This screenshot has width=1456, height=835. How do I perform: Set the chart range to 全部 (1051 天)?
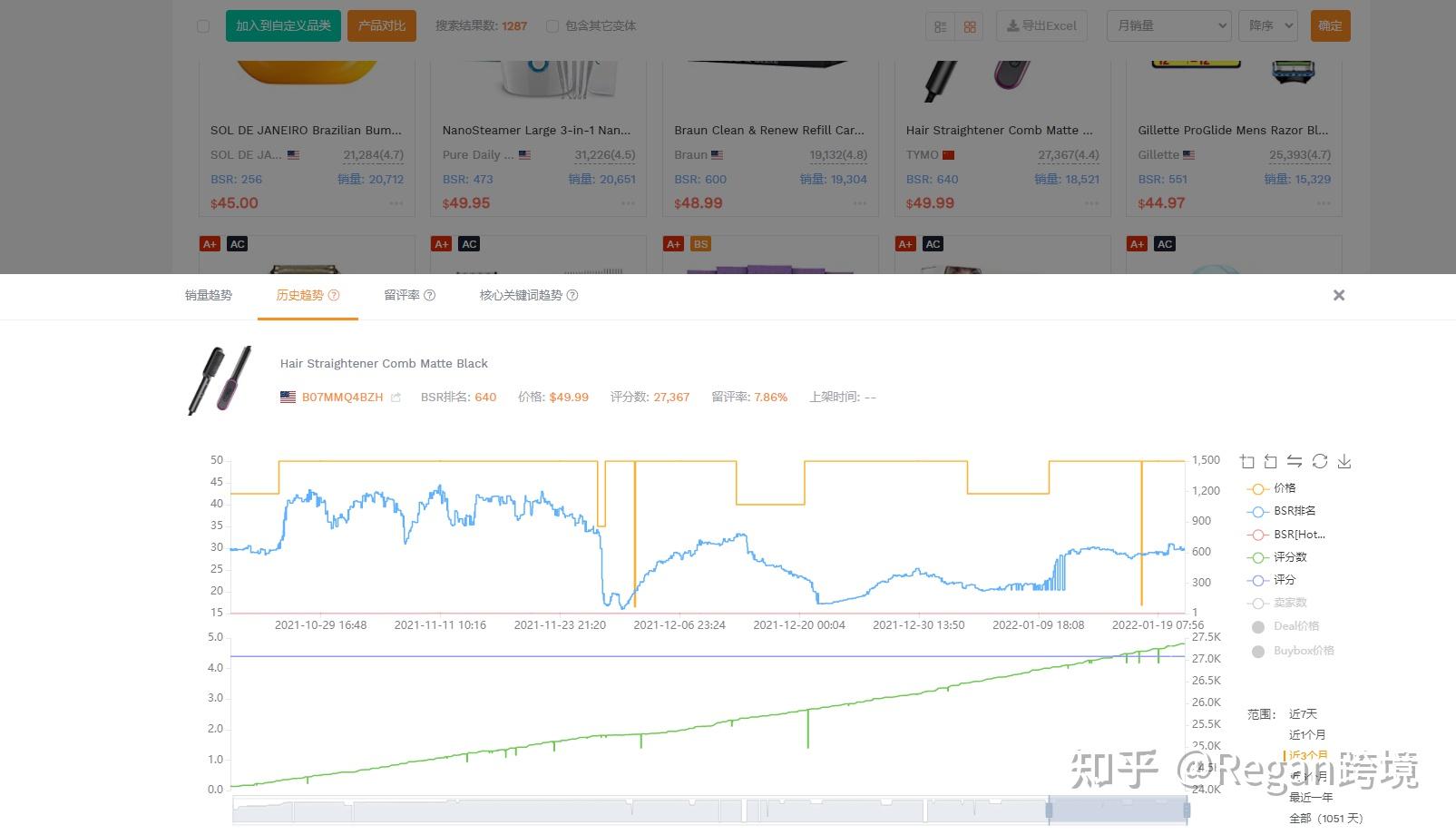1325,819
